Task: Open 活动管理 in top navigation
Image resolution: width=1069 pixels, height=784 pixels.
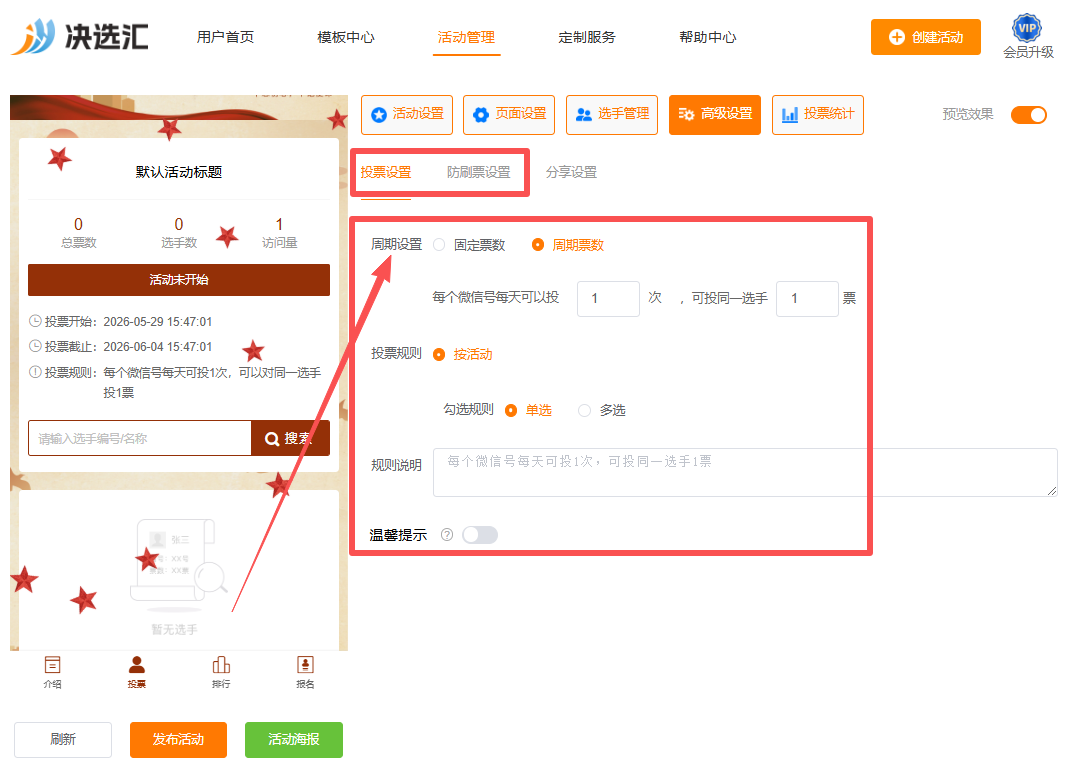Action: 466,37
